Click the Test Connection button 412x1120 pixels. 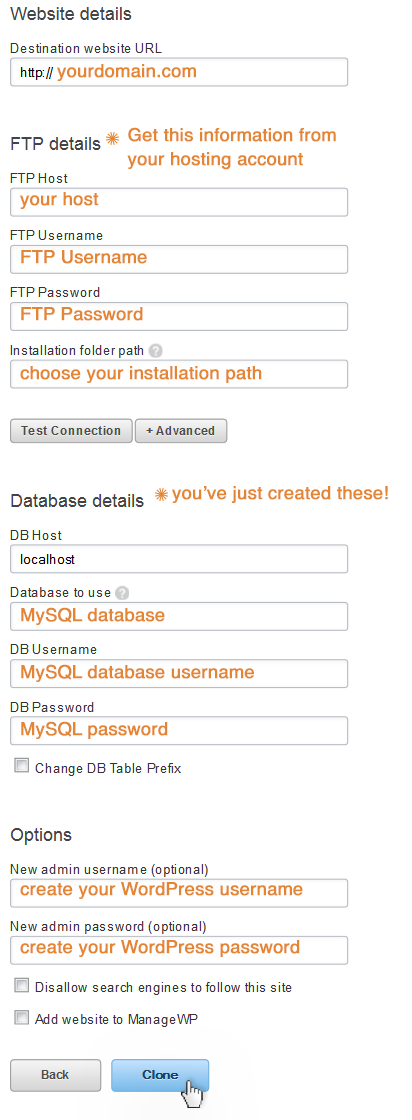click(71, 431)
